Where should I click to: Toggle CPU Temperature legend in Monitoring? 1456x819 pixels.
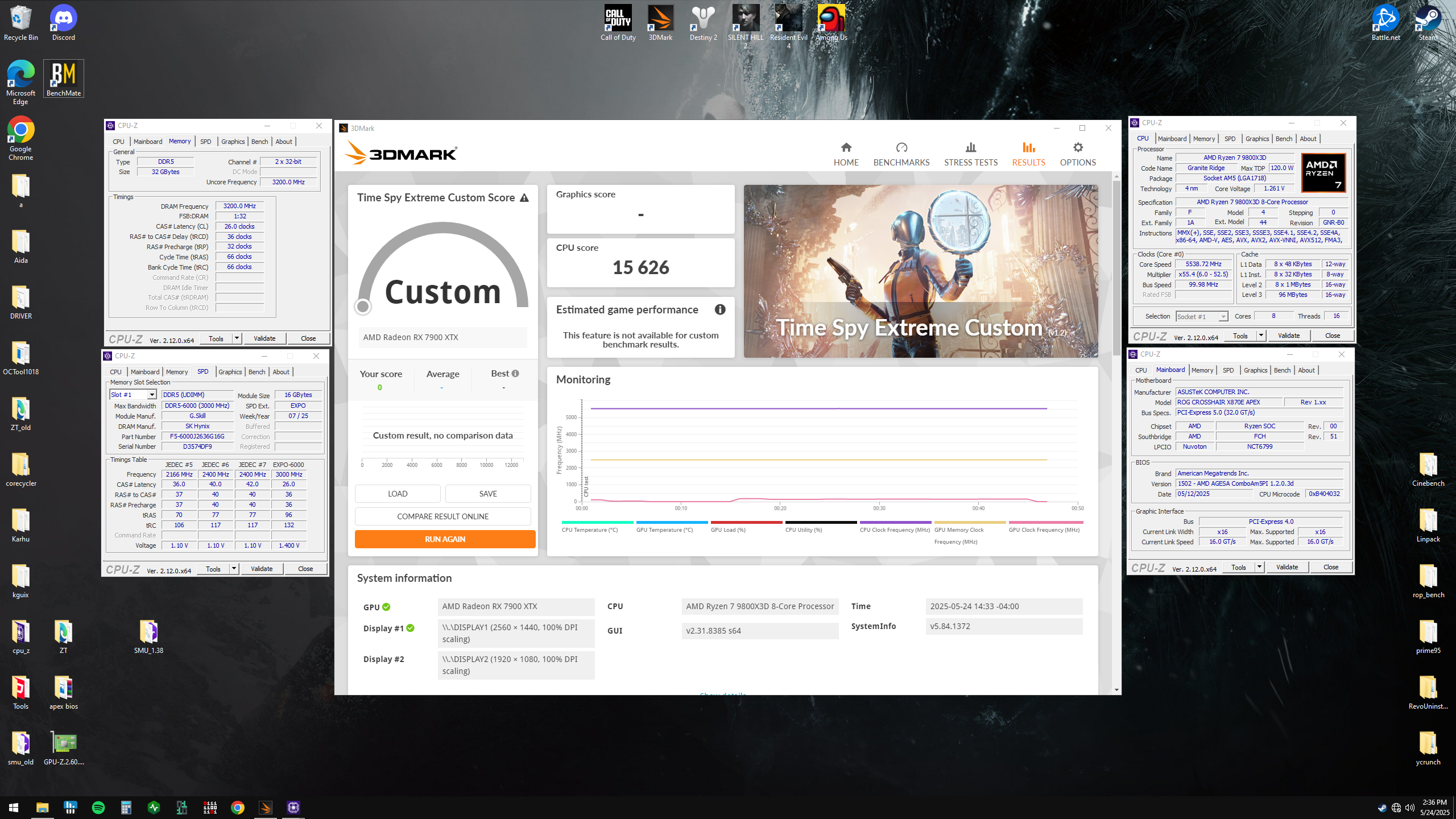(597, 527)
